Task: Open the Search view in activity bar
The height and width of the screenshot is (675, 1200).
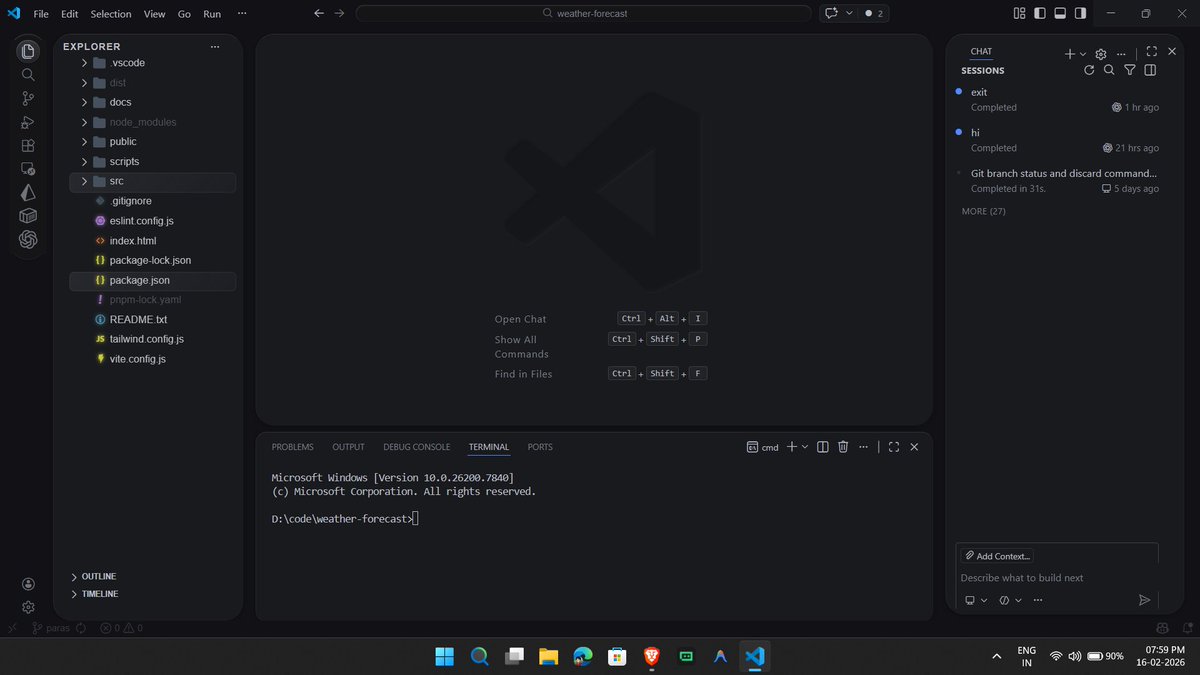Action: [28, 75]
